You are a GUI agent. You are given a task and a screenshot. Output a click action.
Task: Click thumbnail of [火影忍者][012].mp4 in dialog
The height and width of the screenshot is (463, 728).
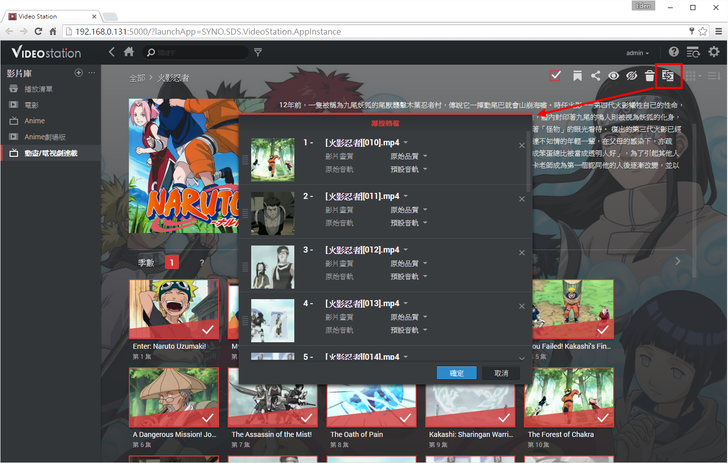click(x=273, y=267)
